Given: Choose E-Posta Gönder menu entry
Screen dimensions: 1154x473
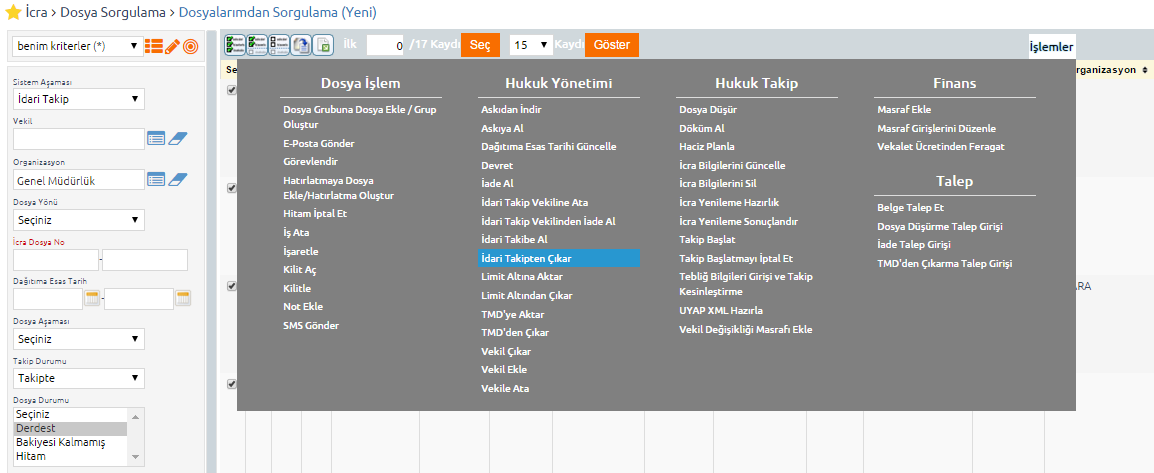Looking at the screenshot, I should (320, 143).
